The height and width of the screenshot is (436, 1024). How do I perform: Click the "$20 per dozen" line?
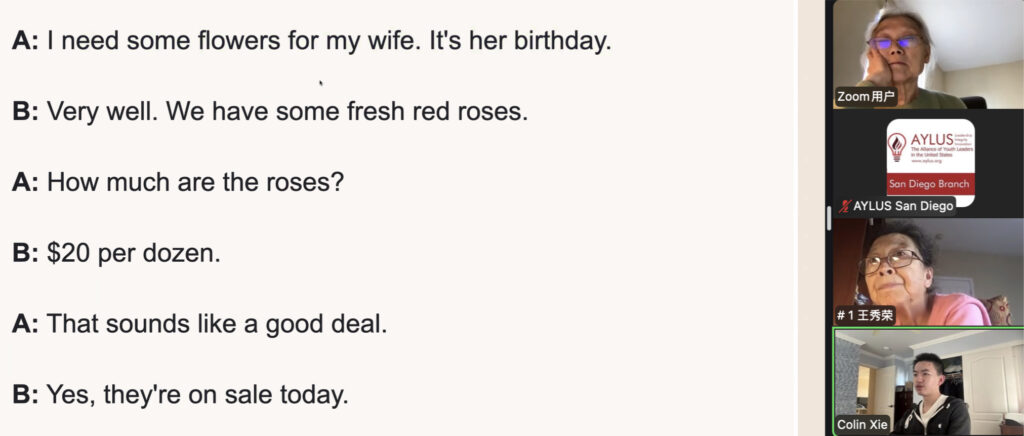click(x=116, y=253)
